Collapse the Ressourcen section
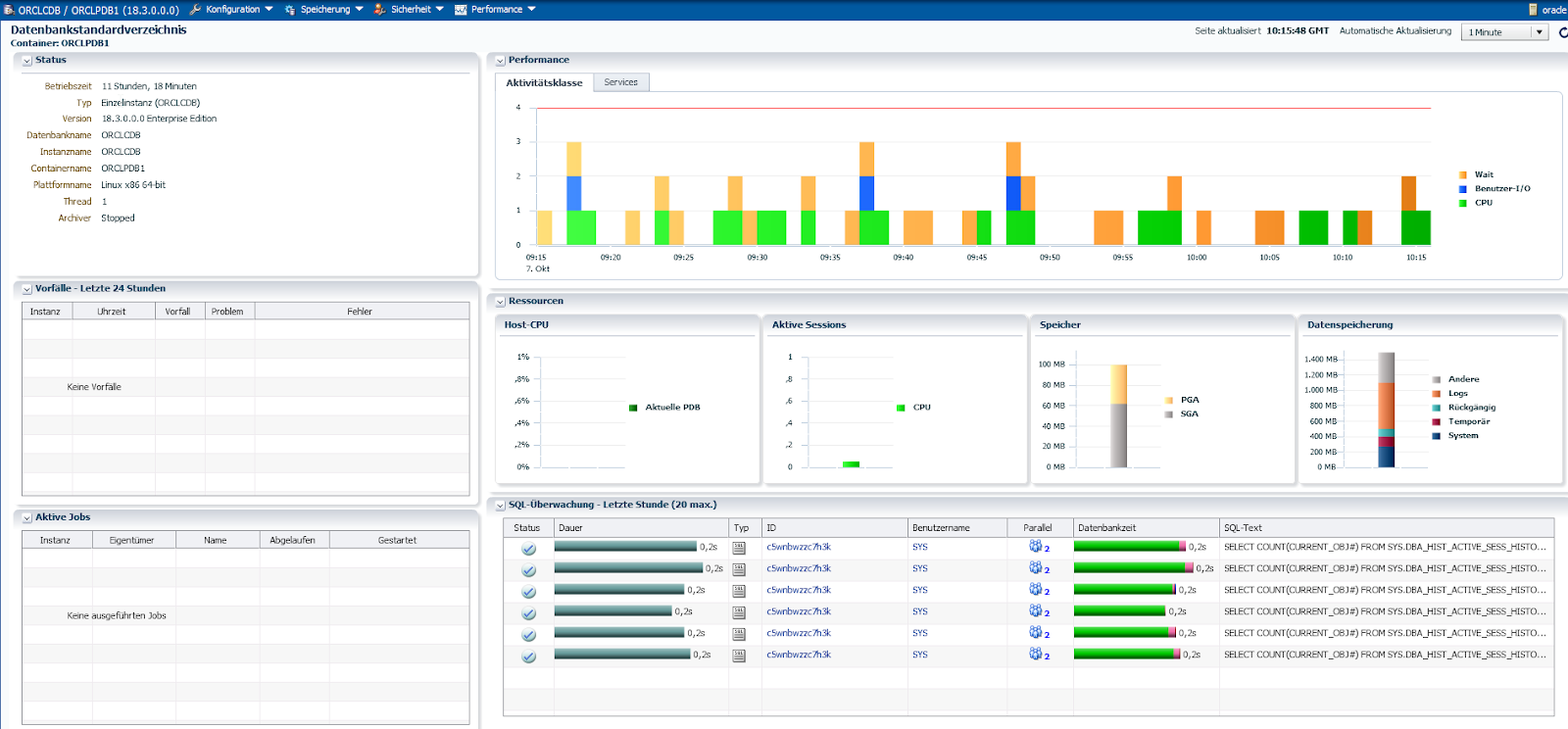Viewport: 1568px width, 729px height. pos(500,302)
